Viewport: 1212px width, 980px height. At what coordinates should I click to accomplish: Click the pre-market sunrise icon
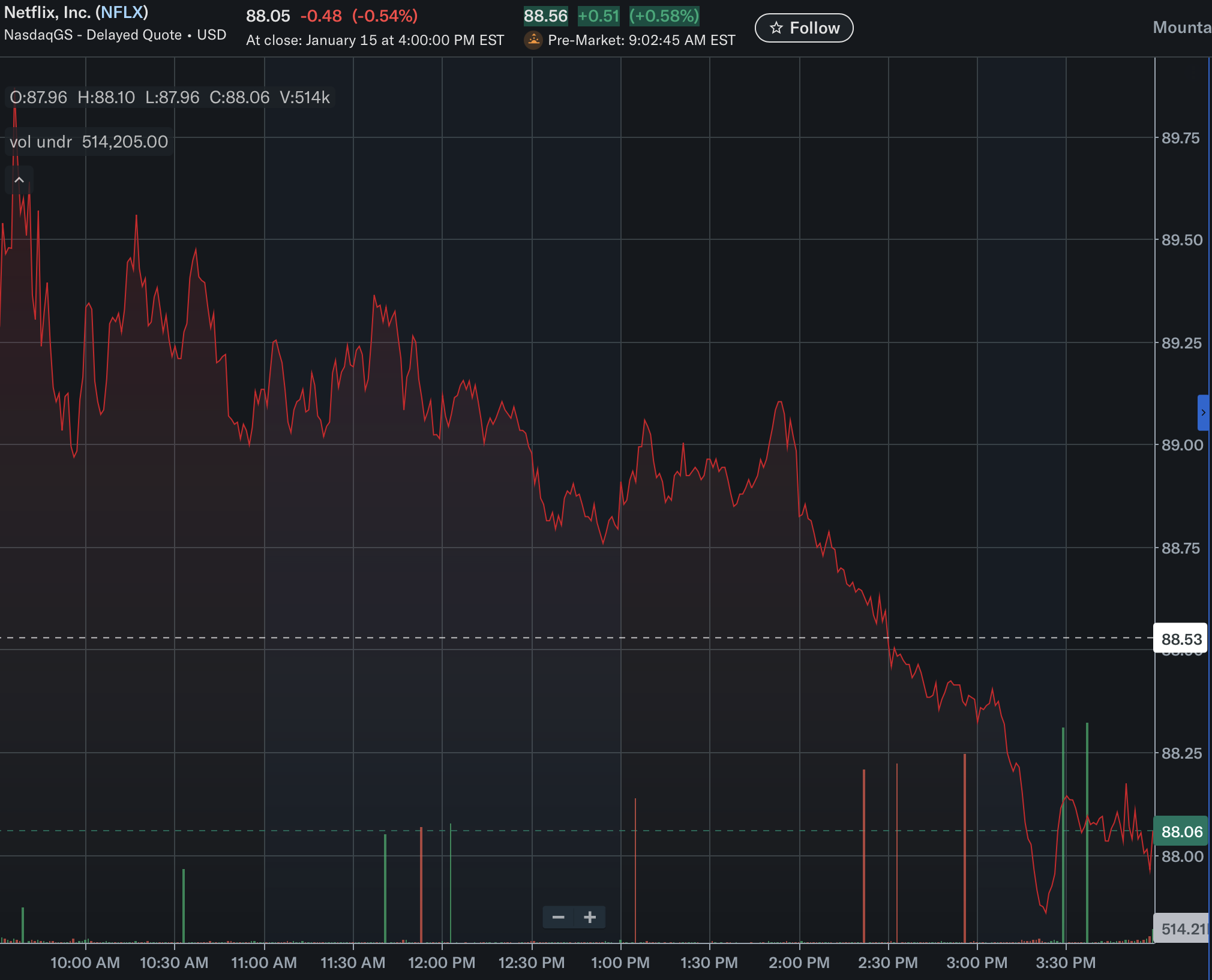(533, 40)
